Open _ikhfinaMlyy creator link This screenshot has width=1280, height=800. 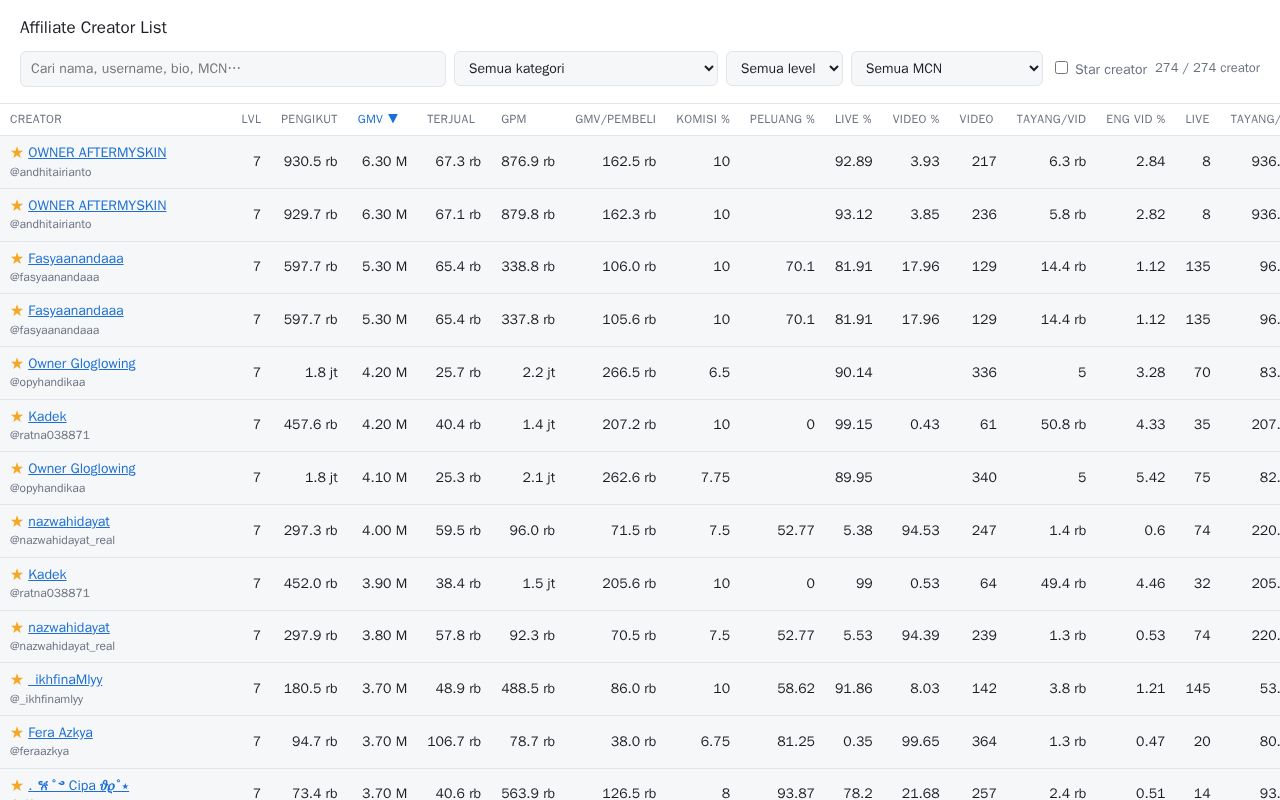pos(65,680)
